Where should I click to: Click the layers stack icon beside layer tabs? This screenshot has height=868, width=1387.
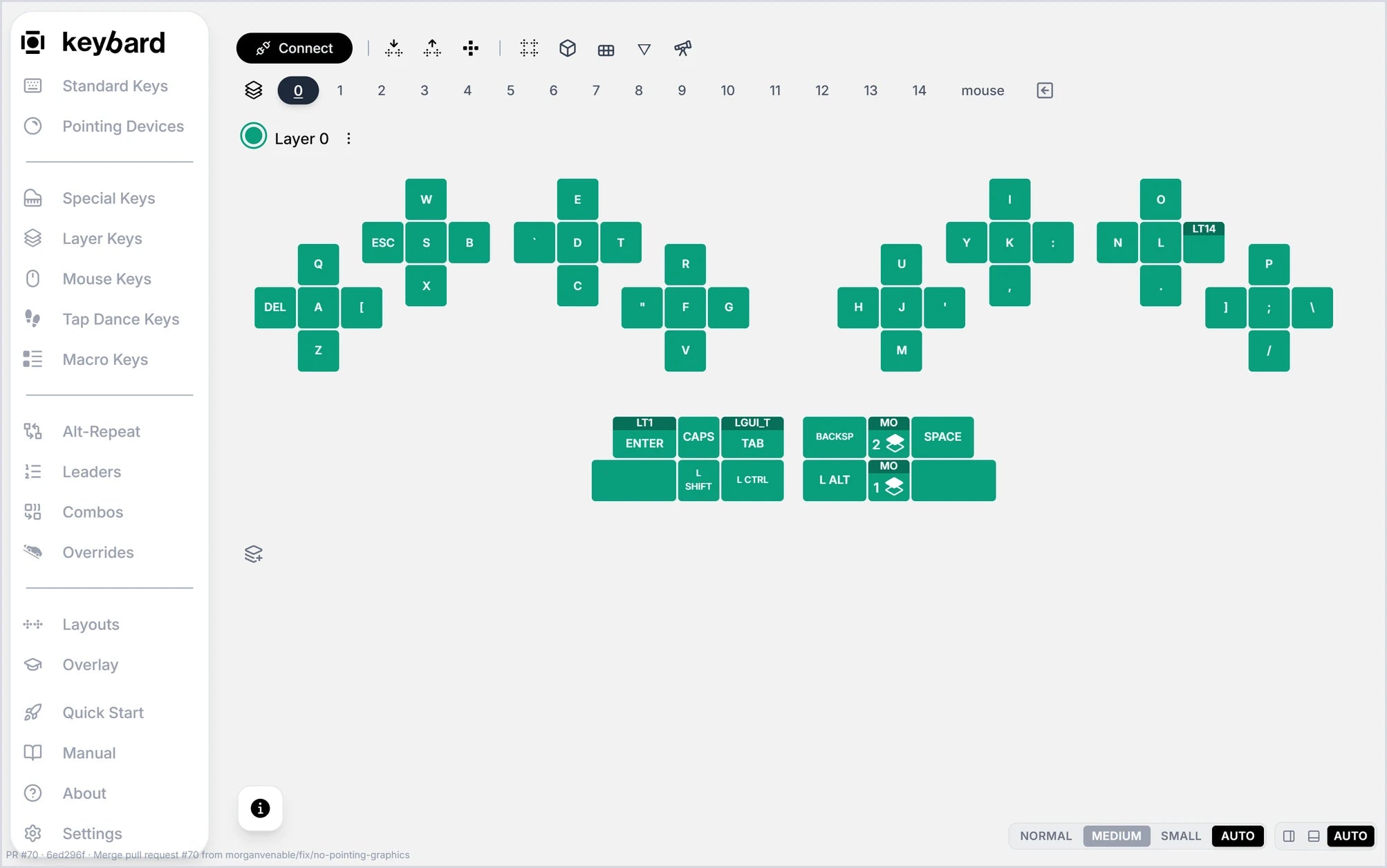[254, 91]
